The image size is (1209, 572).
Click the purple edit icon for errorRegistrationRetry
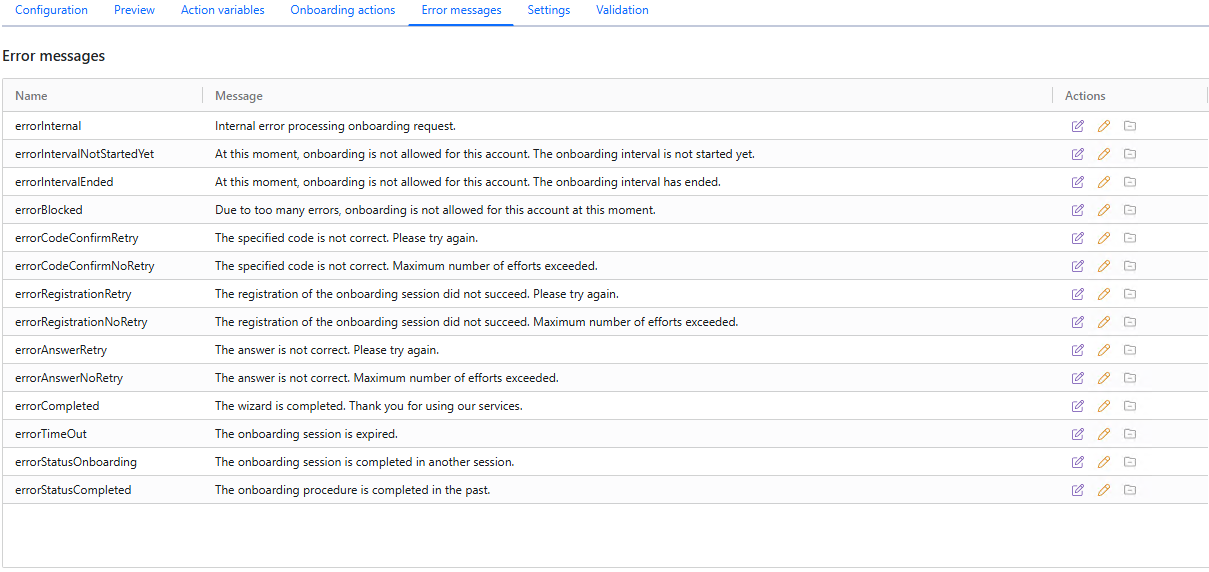(1078, 294)
